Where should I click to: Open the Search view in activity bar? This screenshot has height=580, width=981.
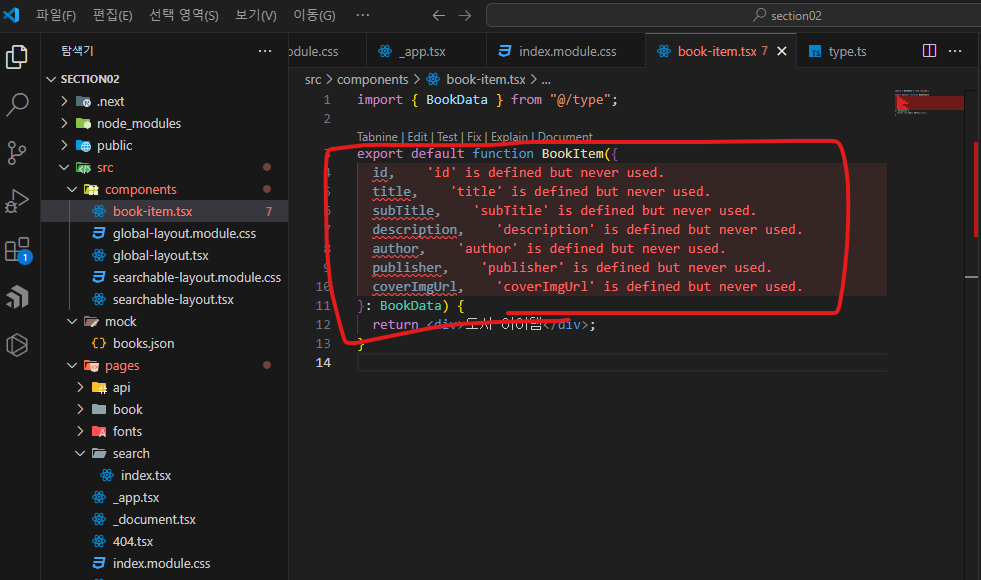pyautogui.click(x=17, y=104)
